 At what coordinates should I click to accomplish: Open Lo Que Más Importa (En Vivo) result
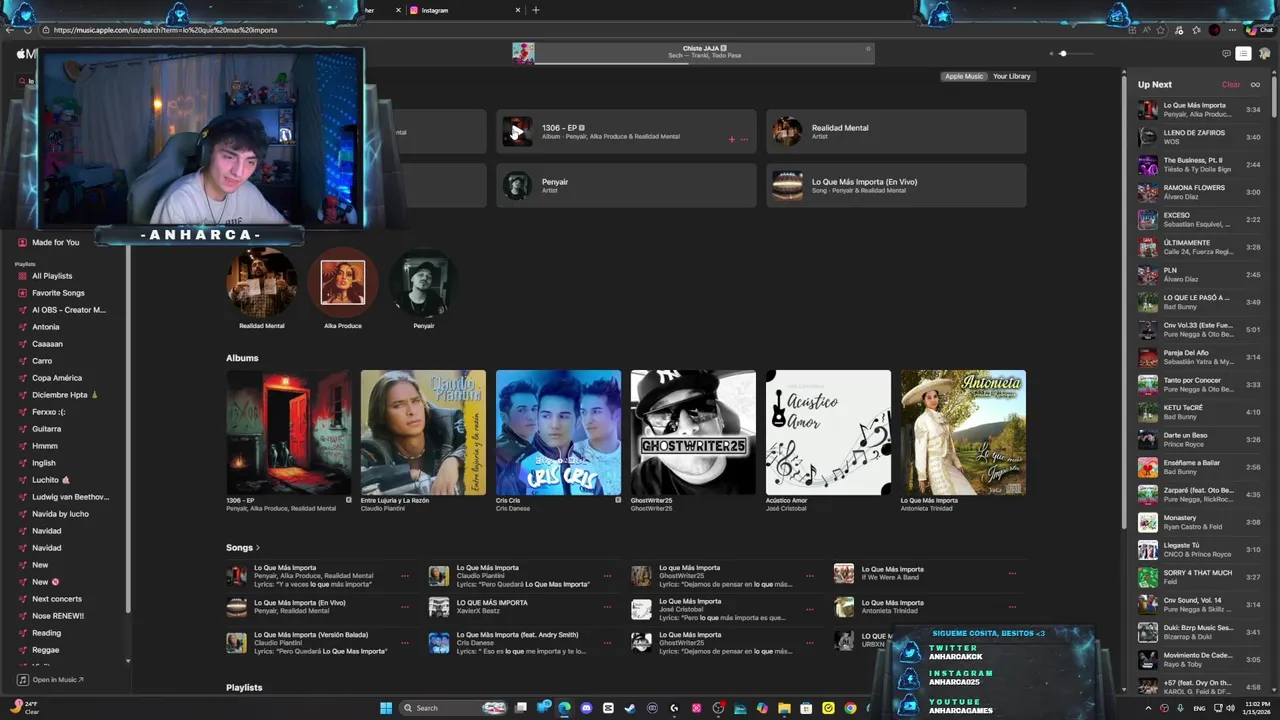(896, 186)
